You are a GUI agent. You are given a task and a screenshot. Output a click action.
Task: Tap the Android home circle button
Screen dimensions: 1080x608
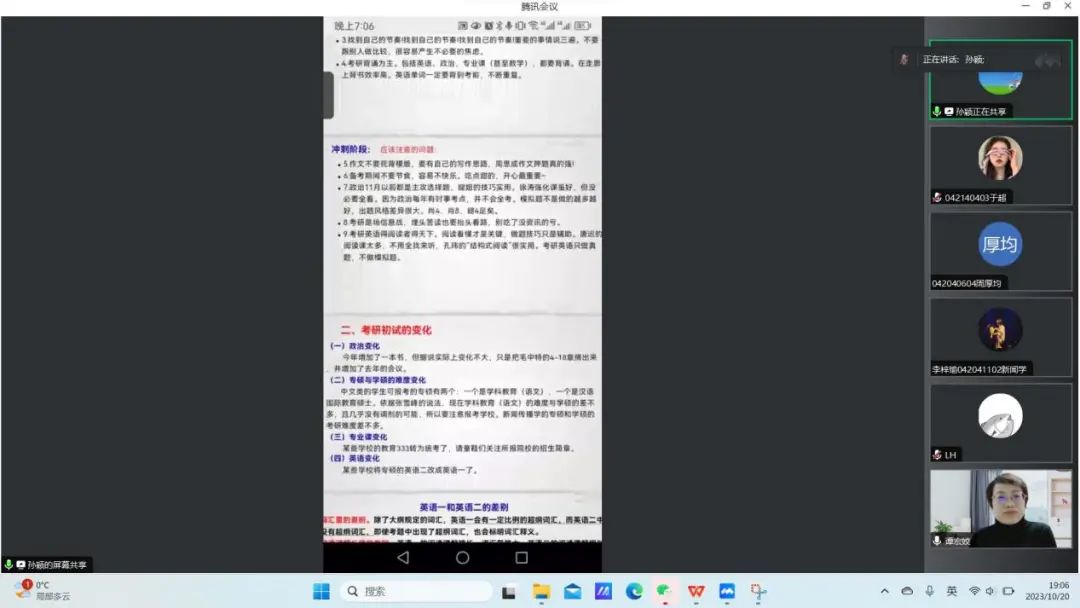pyautogui.click(x=462, y=558)
